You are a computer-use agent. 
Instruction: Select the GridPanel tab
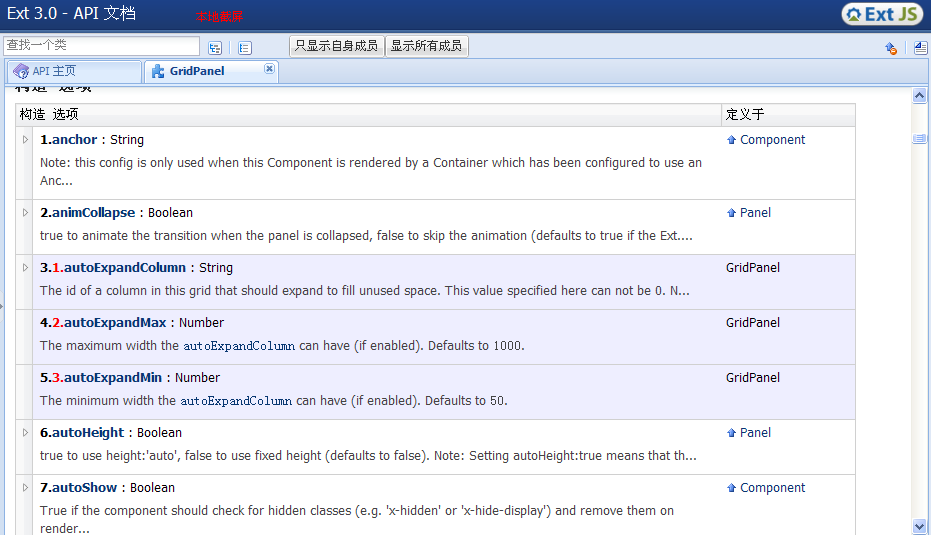[x=211, y=71]
